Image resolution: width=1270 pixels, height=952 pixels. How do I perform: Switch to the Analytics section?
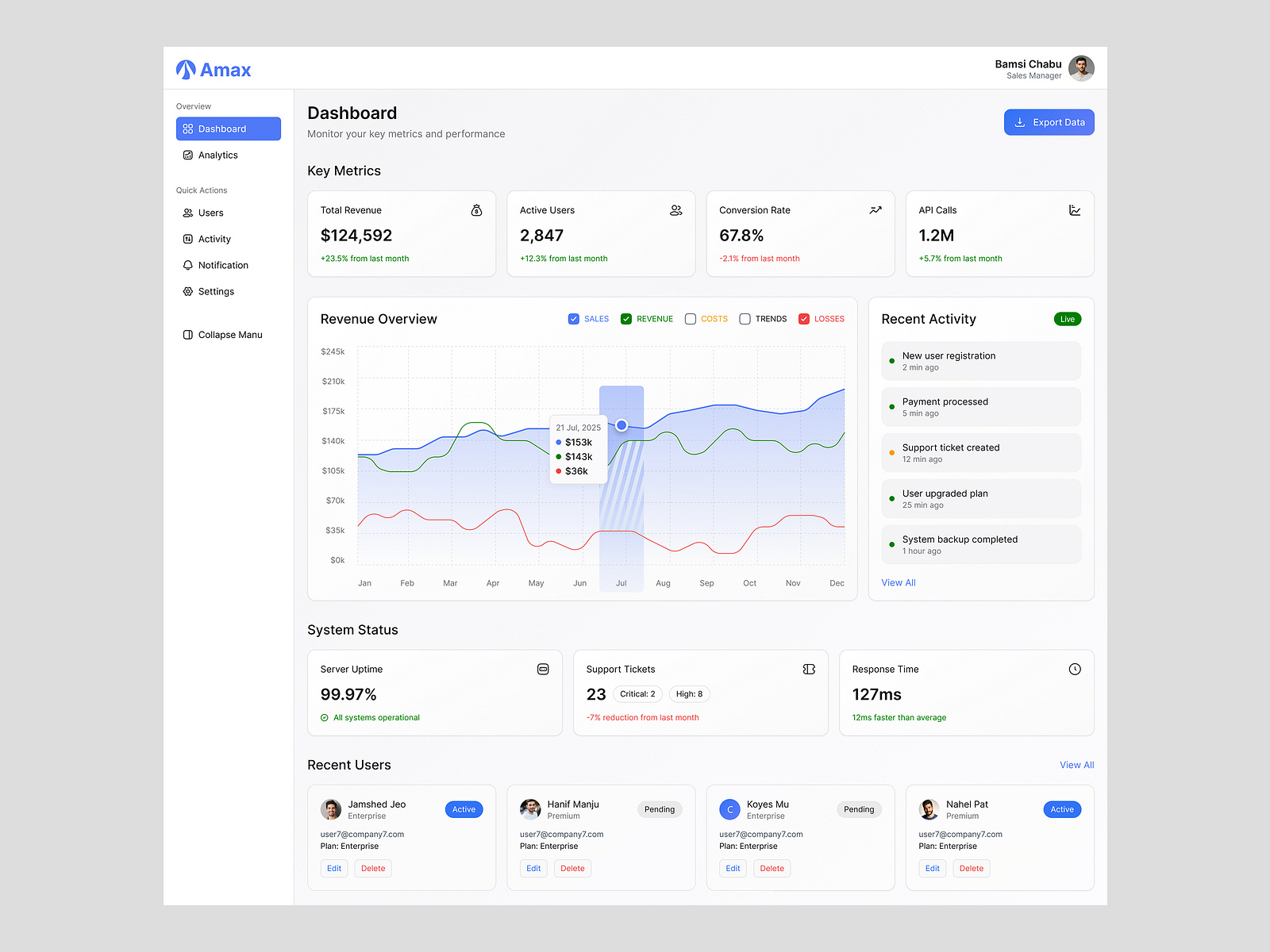click(x=217, y=155)
